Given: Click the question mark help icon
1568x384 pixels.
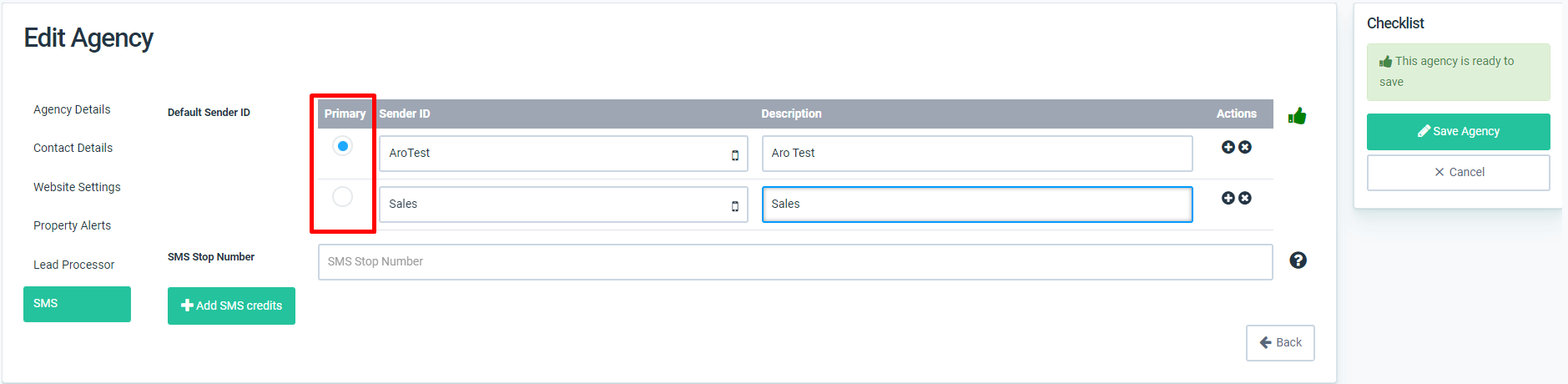Looking at the screenshot, I should [1298, 260].
